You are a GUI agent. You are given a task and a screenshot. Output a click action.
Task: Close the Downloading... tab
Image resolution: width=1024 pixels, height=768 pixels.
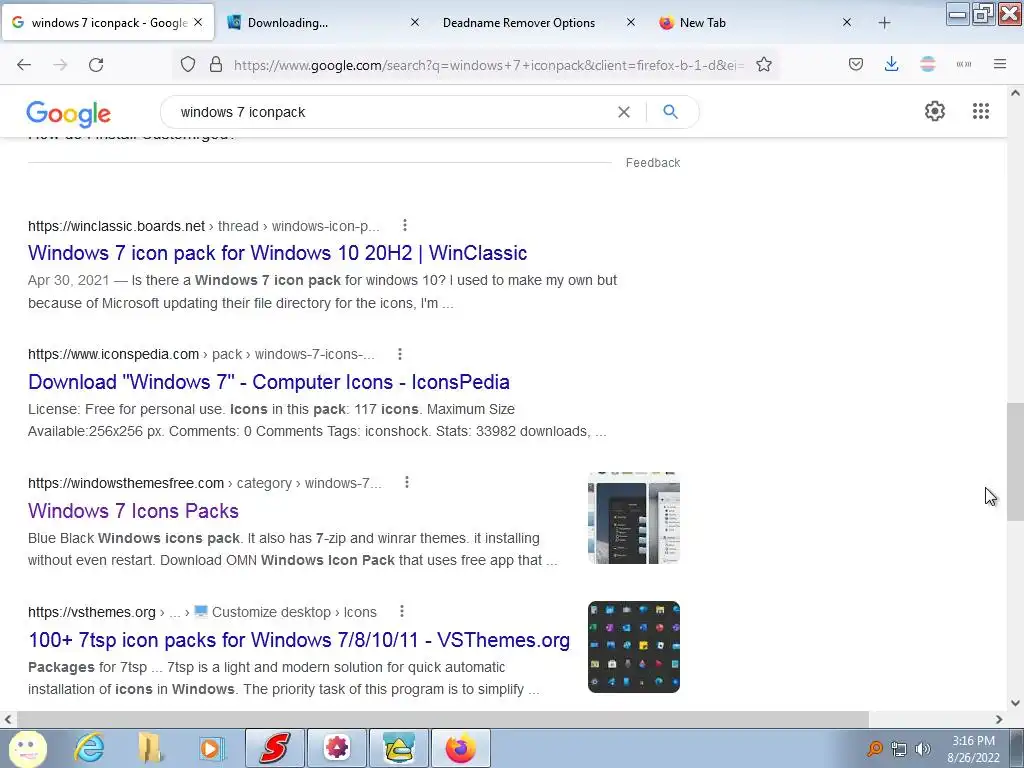[415, 23]
